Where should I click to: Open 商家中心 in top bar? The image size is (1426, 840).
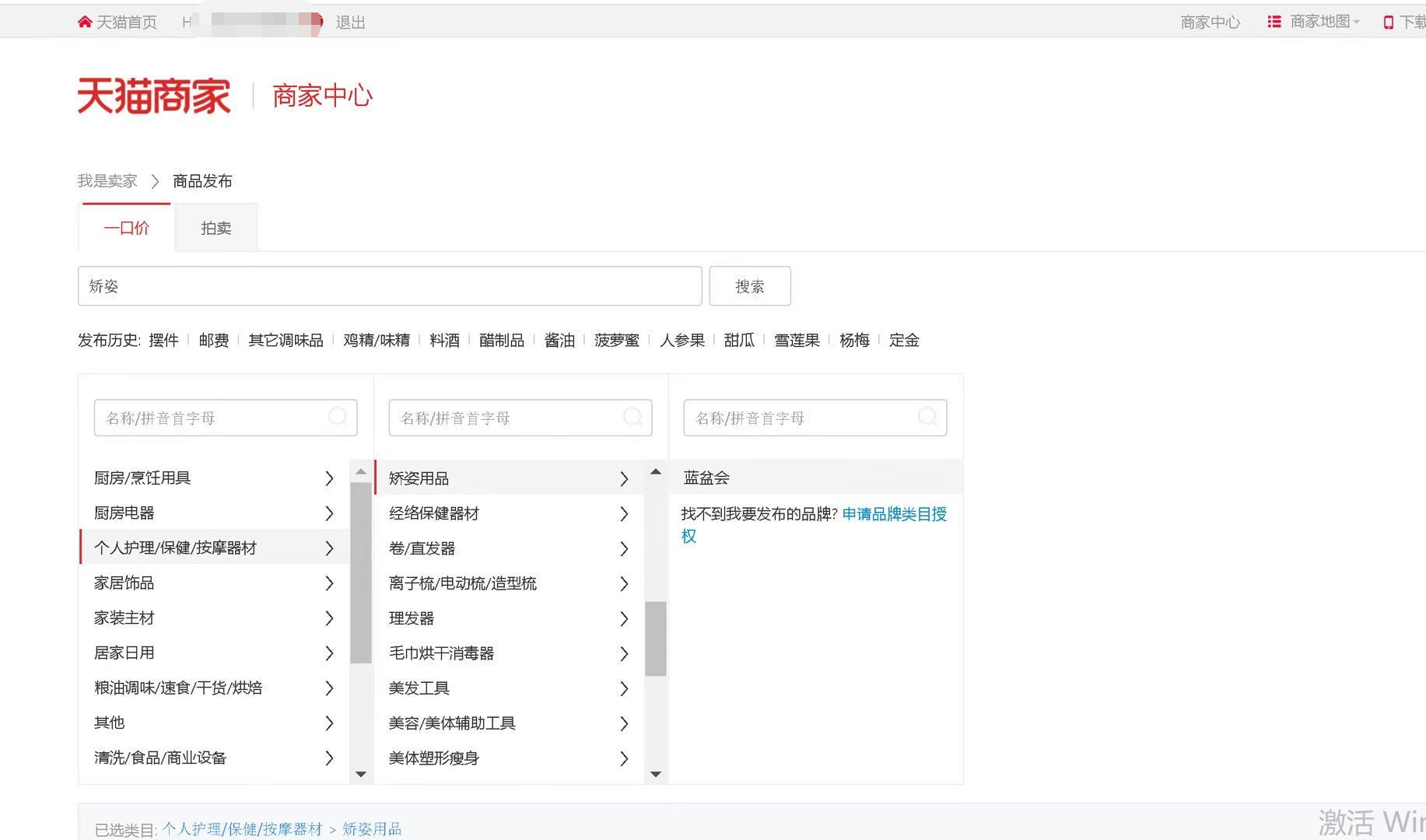tap(1211, 22)
